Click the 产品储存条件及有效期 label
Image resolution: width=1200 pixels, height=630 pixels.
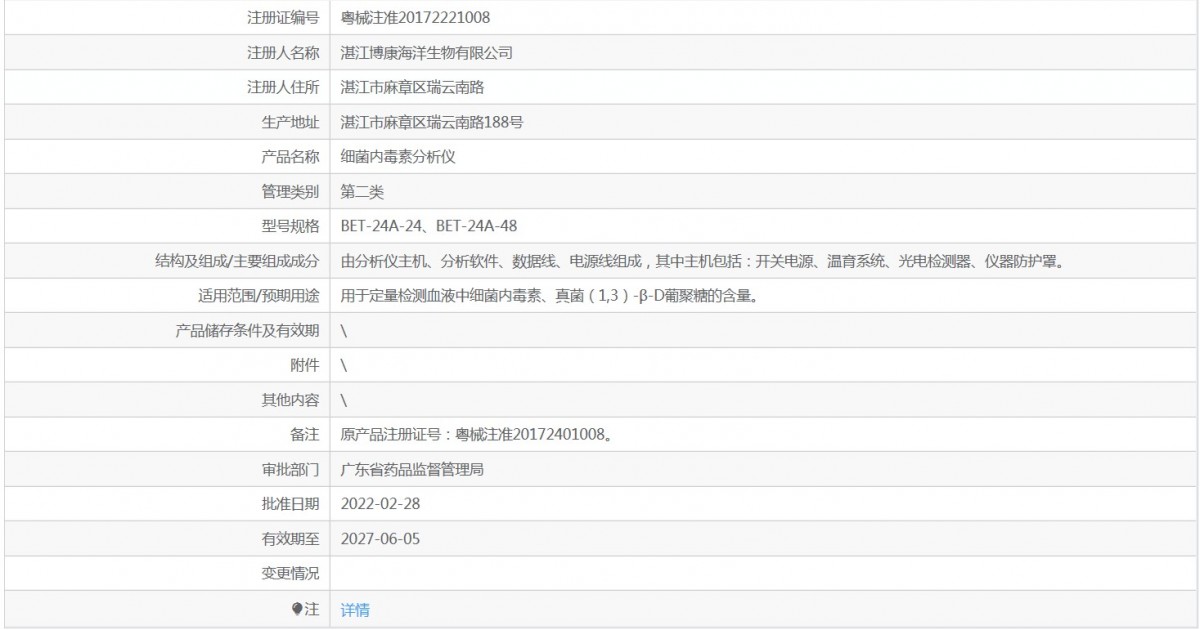coord(247,330)
